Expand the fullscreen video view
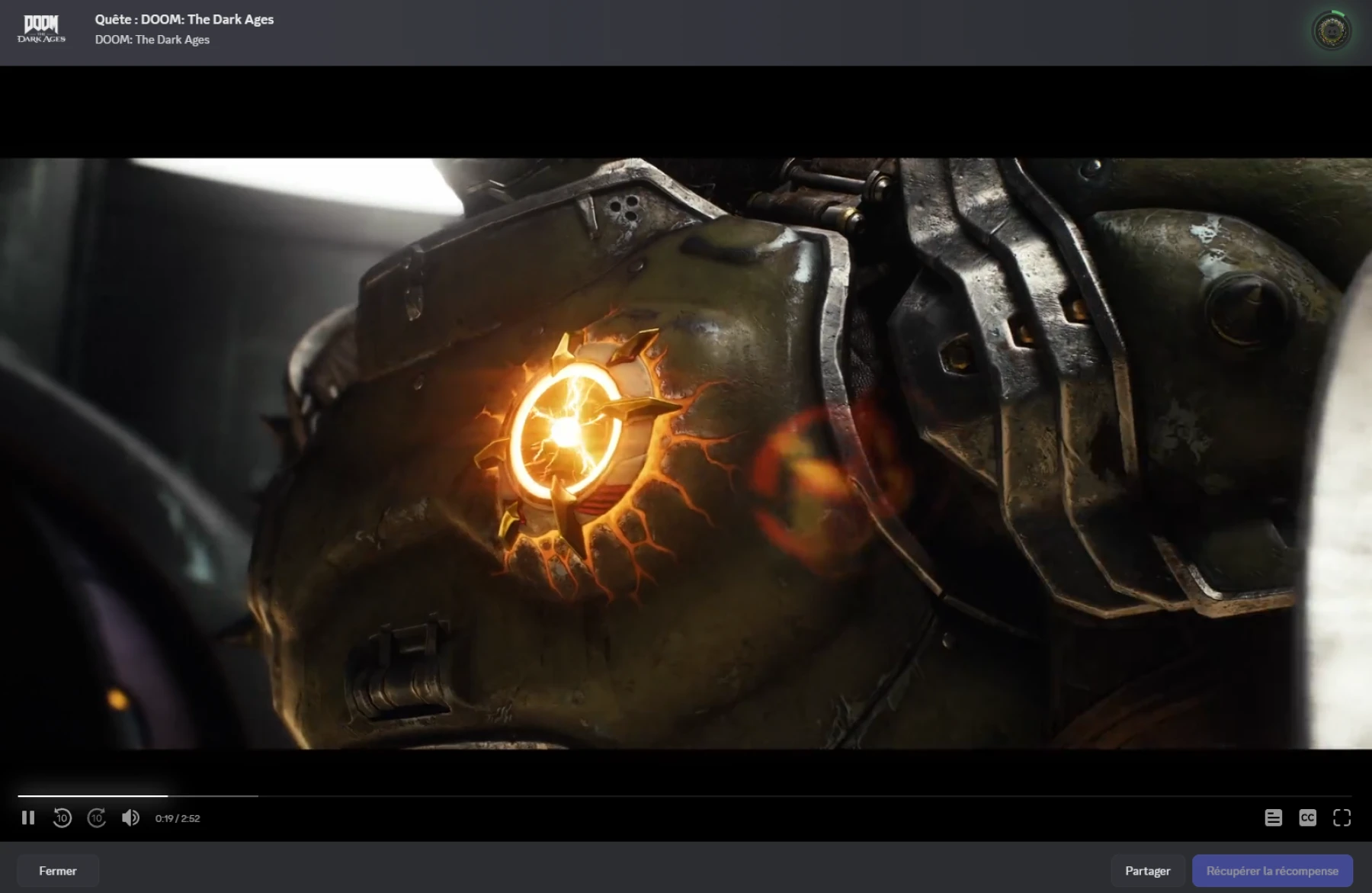 [x=1342, y=818]
